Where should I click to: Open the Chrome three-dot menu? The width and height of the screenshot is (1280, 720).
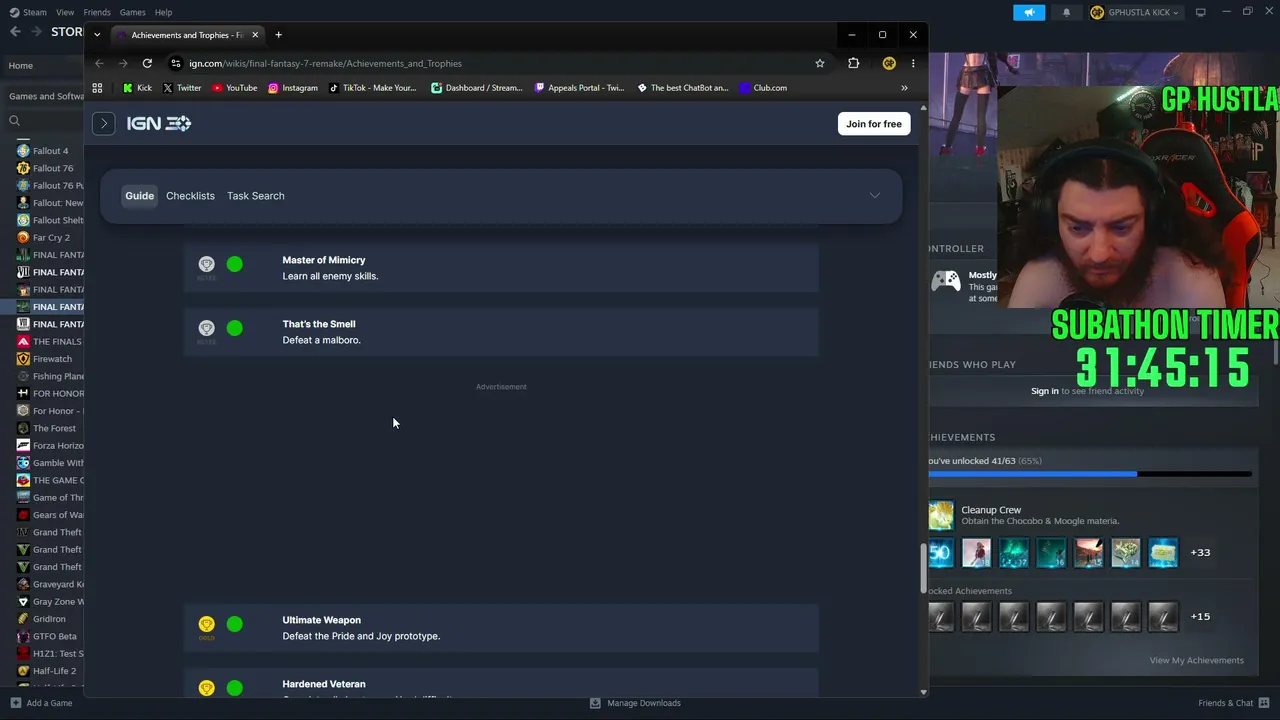pos(913,63)
